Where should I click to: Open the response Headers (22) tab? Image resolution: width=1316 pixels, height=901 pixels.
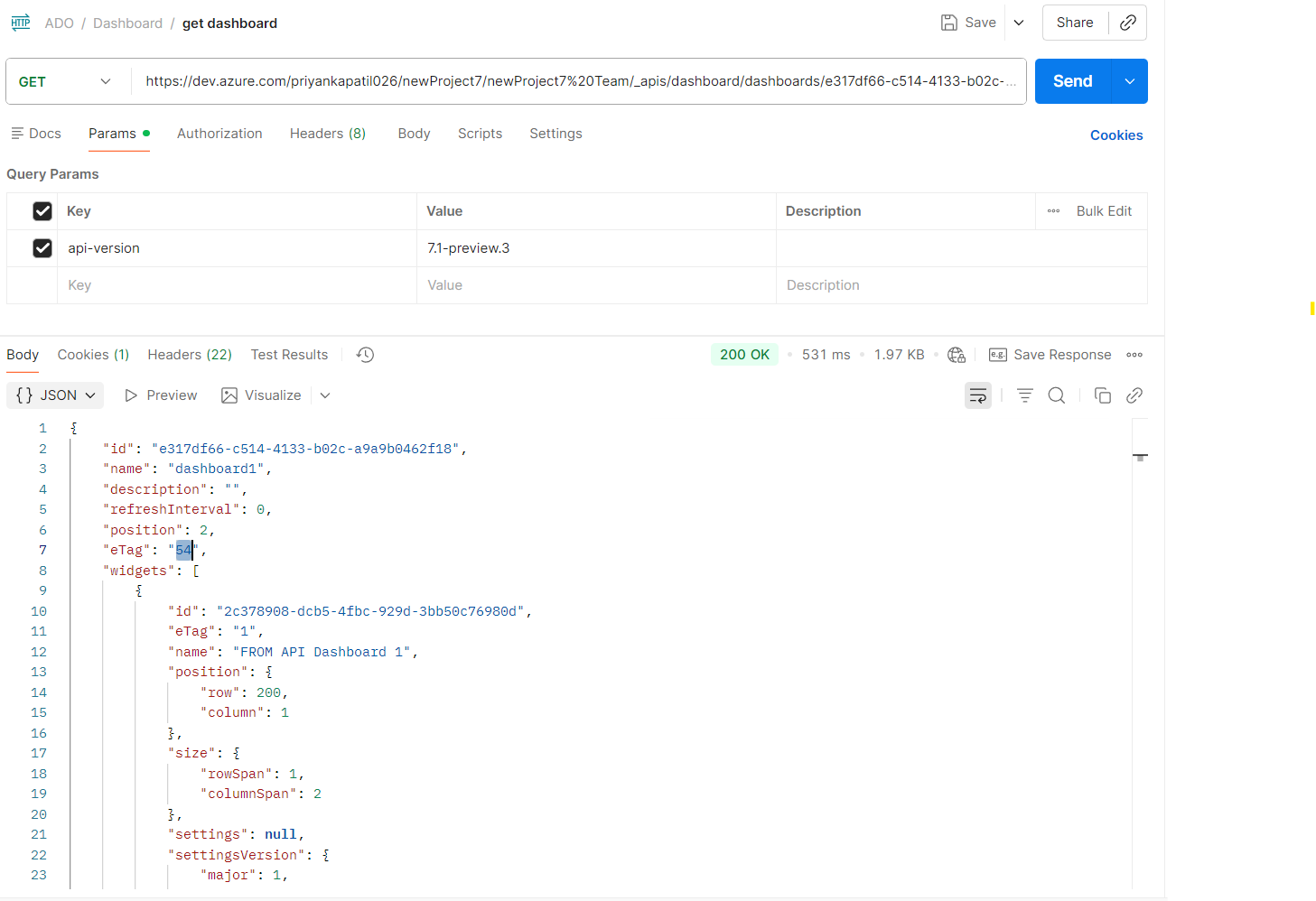pos(190,355)
